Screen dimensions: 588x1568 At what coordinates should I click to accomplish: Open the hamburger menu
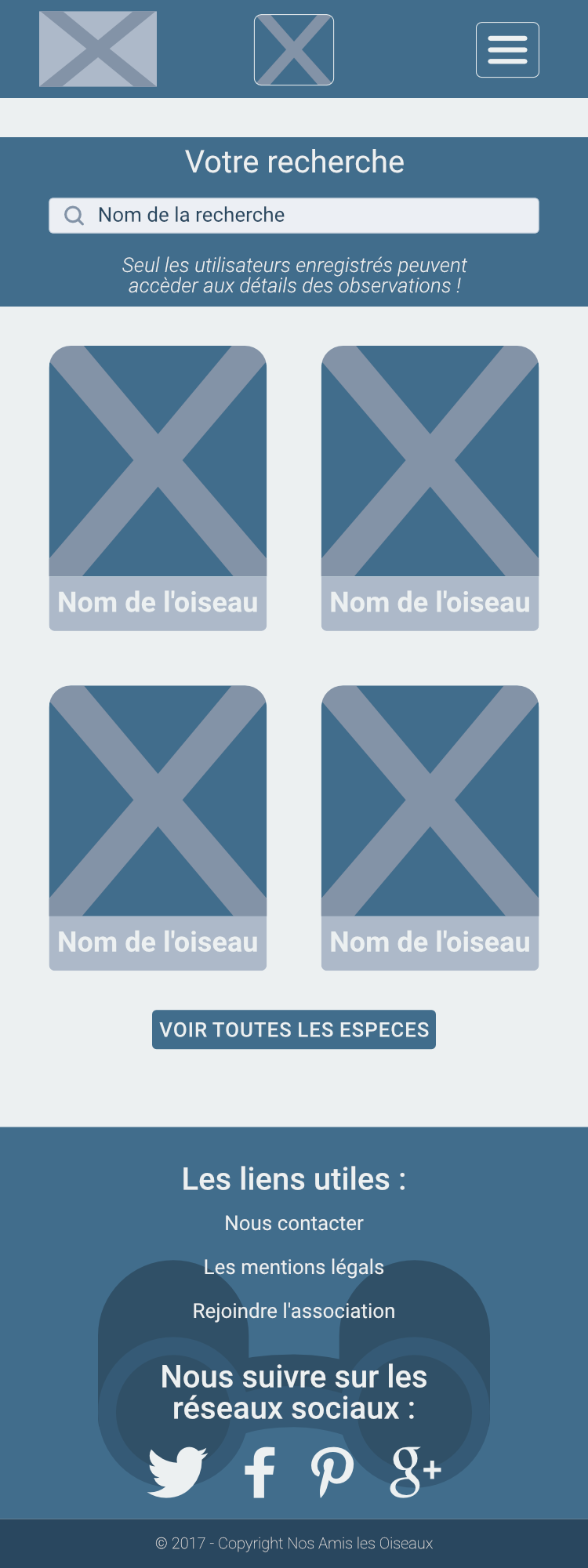tap(507, 50)
